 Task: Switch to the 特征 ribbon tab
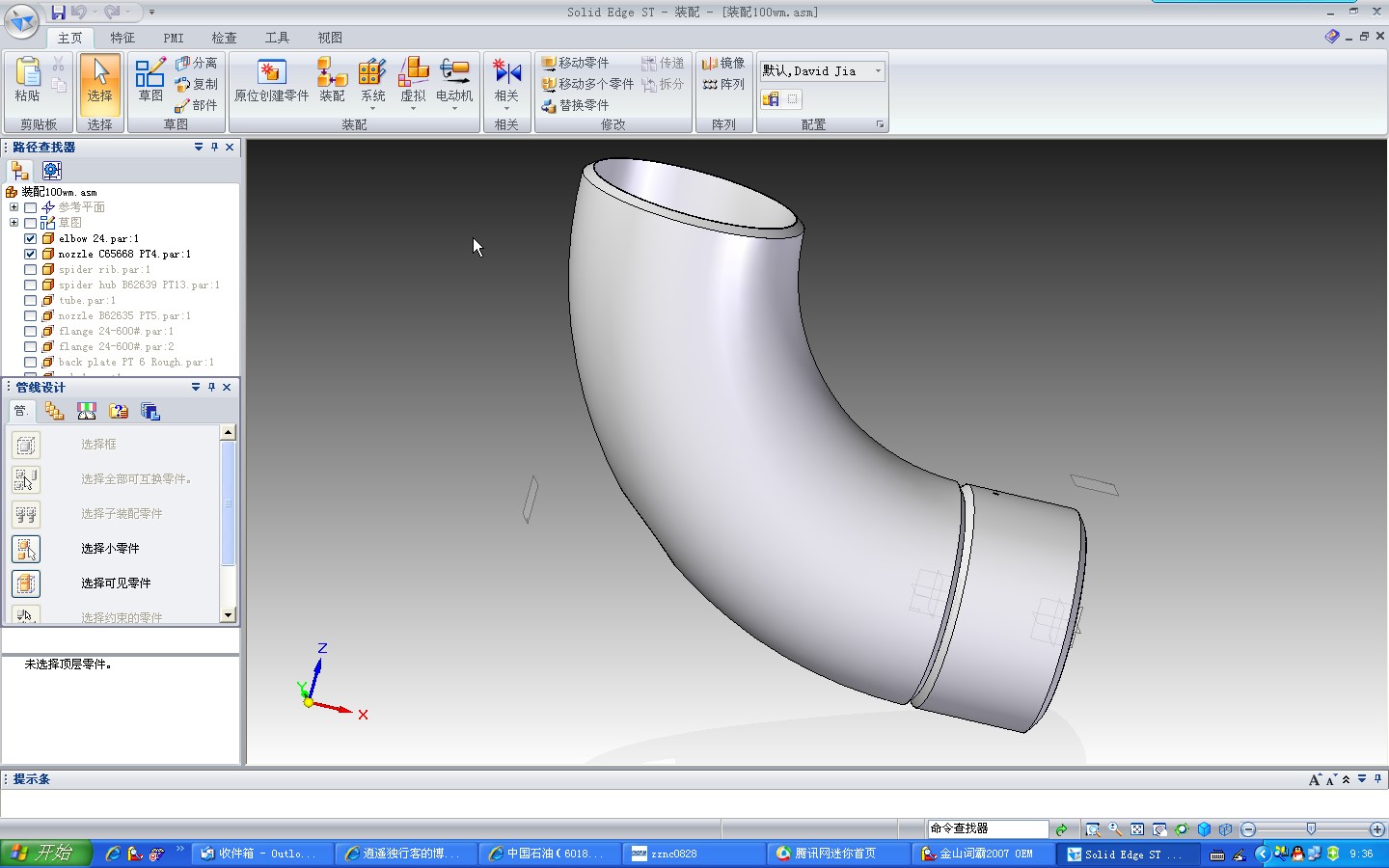pyautogui.click(x=123, y=38)
